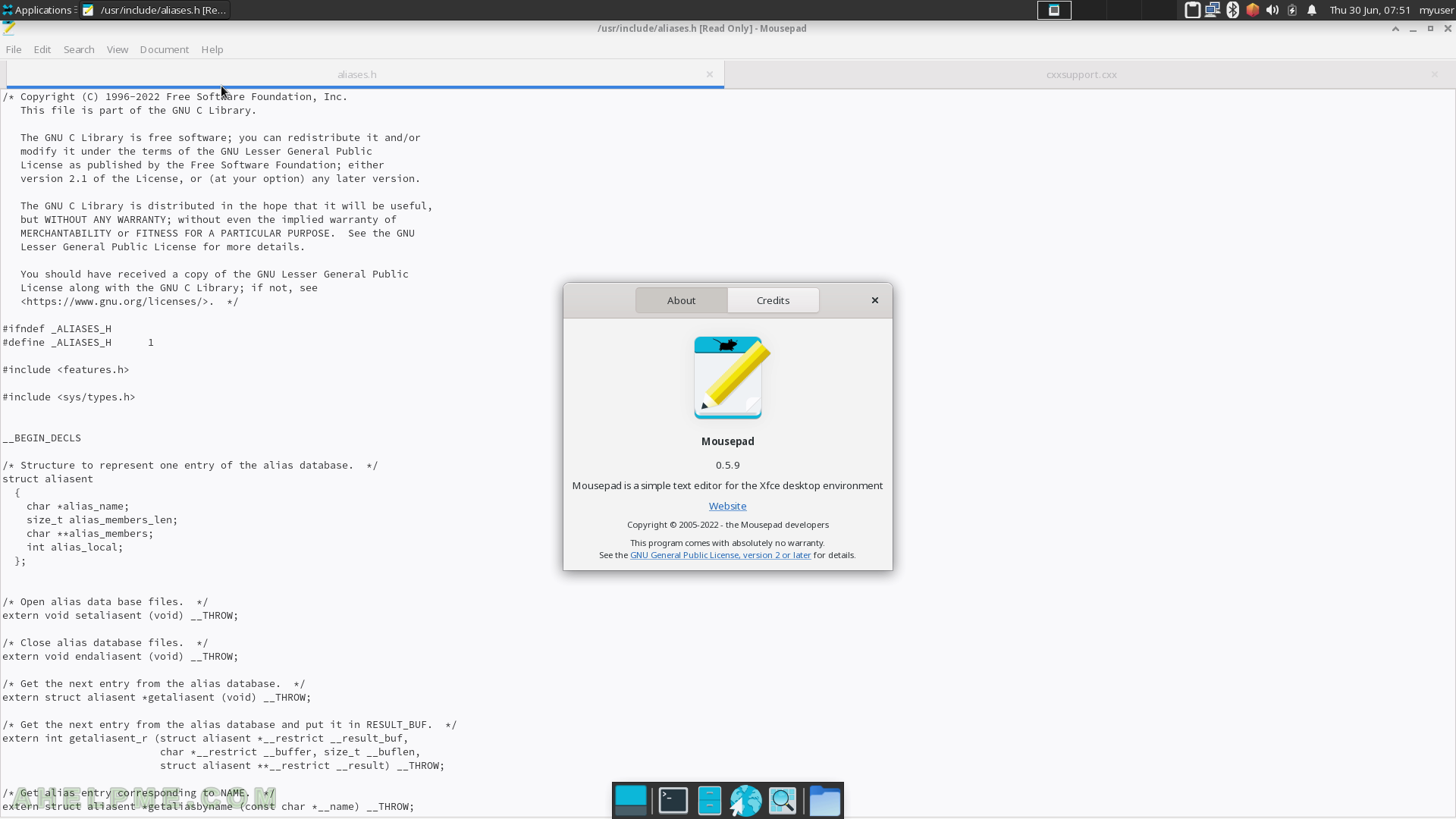The height and width of the screenshot is (819, 1456).
Task: Select the About tab in the dialog
Action: point(681,300)
